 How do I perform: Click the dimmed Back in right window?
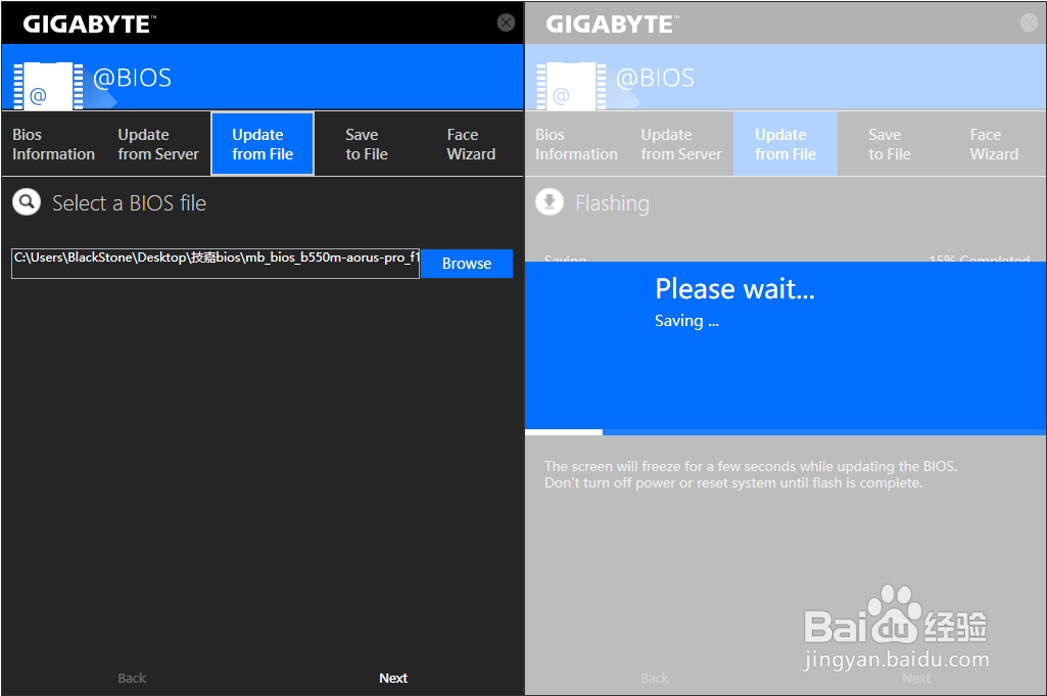[x=654, y=678]
